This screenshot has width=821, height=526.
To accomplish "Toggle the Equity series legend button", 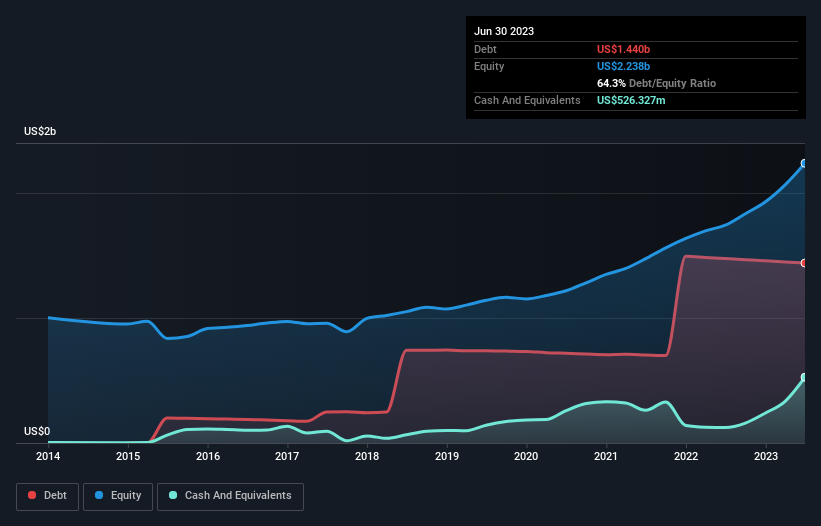I will 118,496.
